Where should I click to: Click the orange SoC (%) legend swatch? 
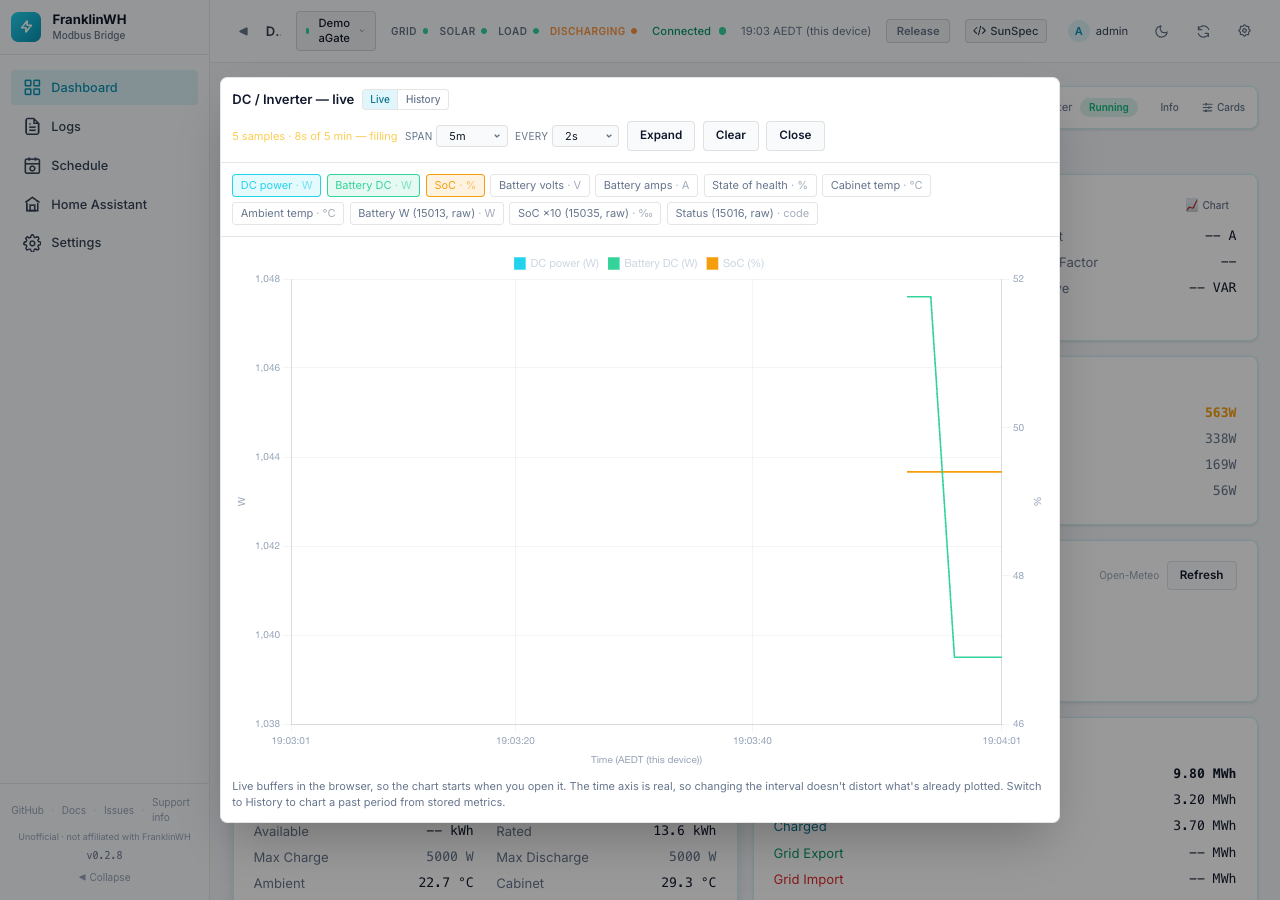pyautogui.click(x=712, y=264)
